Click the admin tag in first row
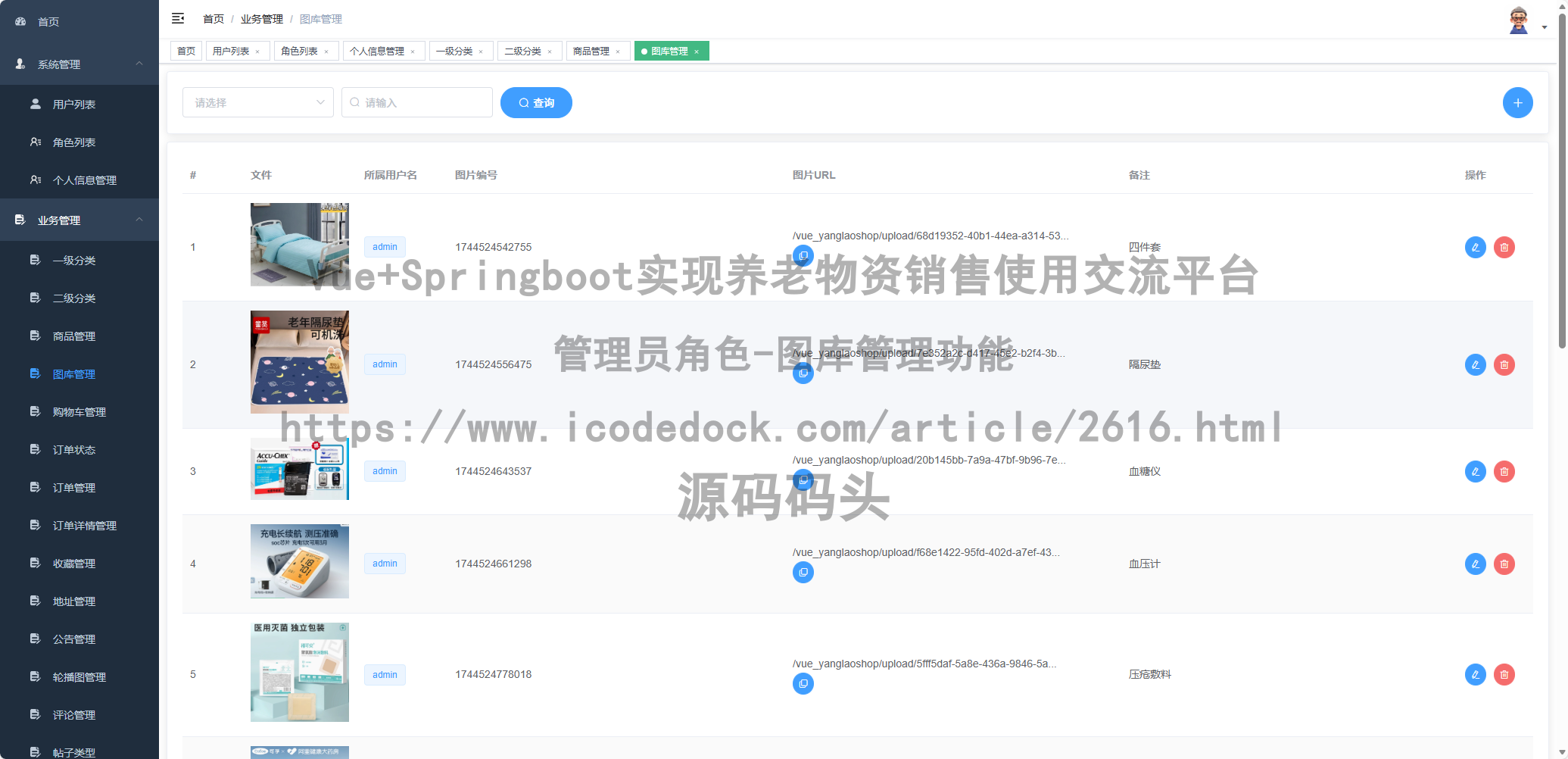1568x759 pixels. (x=385, y=247)
